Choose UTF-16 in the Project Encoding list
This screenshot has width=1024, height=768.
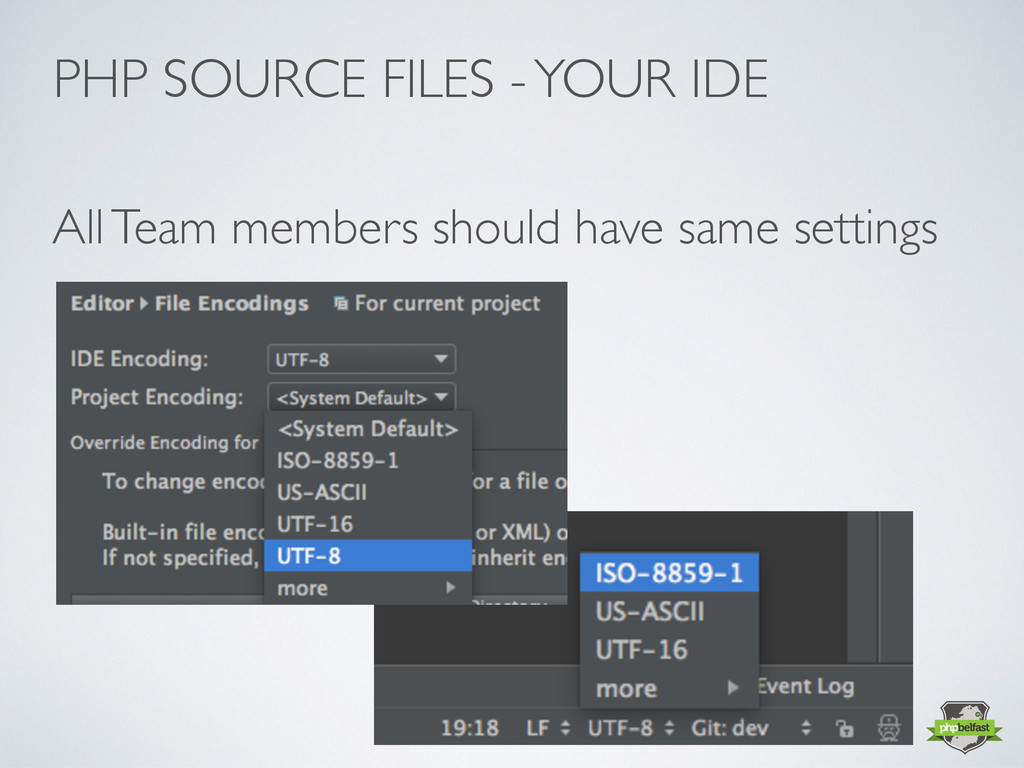pos(368,524)
